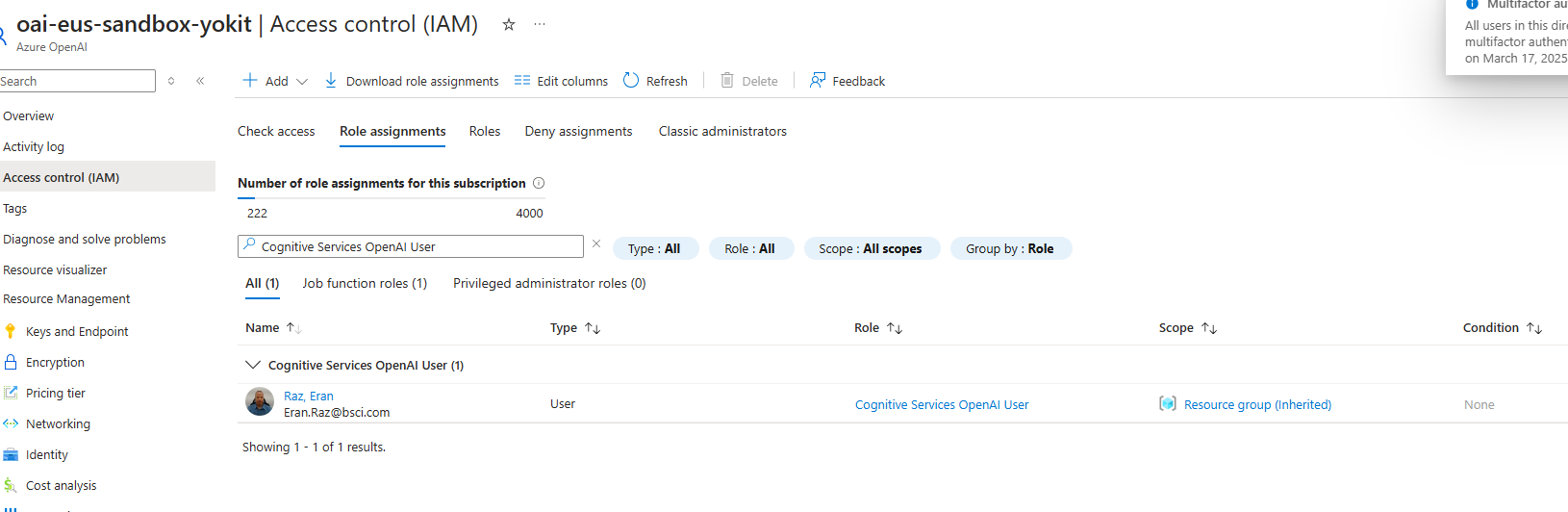Open Activity log in the sidebar
The width and height of the screenshot is (1568, 512).
coord(34,146)
